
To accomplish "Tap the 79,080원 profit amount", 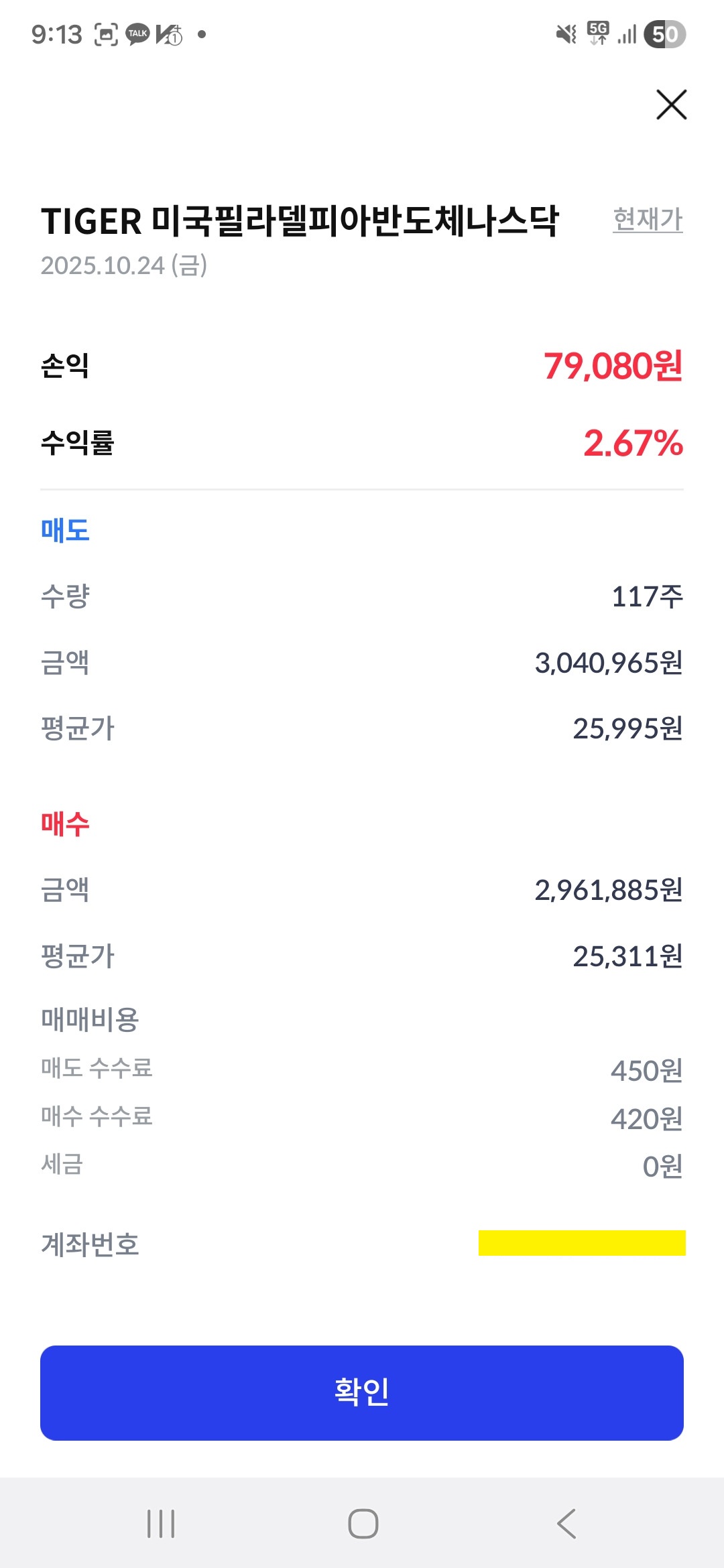I will 613,366.
